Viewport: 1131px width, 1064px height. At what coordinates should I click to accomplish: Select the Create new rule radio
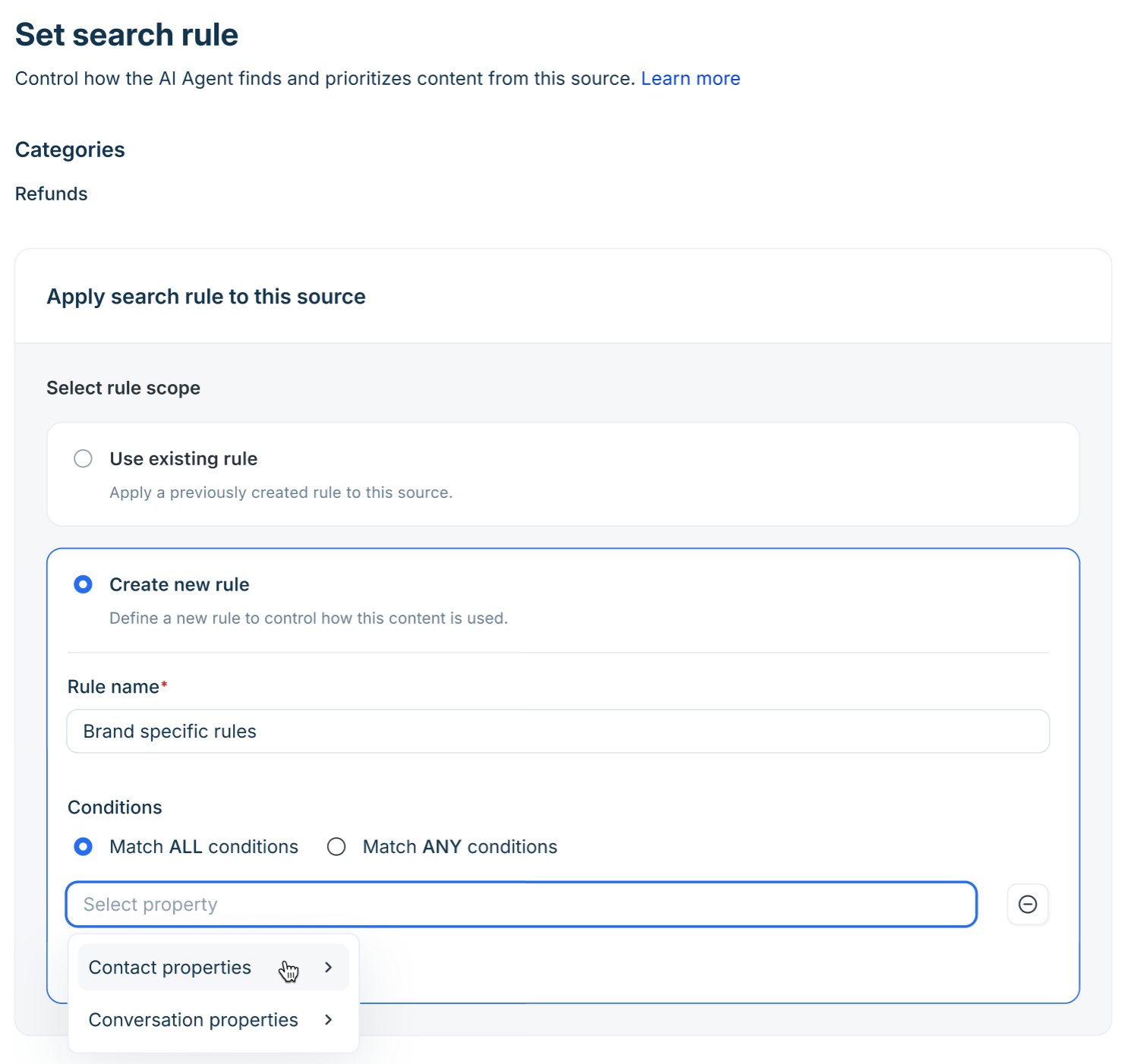click(x=83, y=584)
